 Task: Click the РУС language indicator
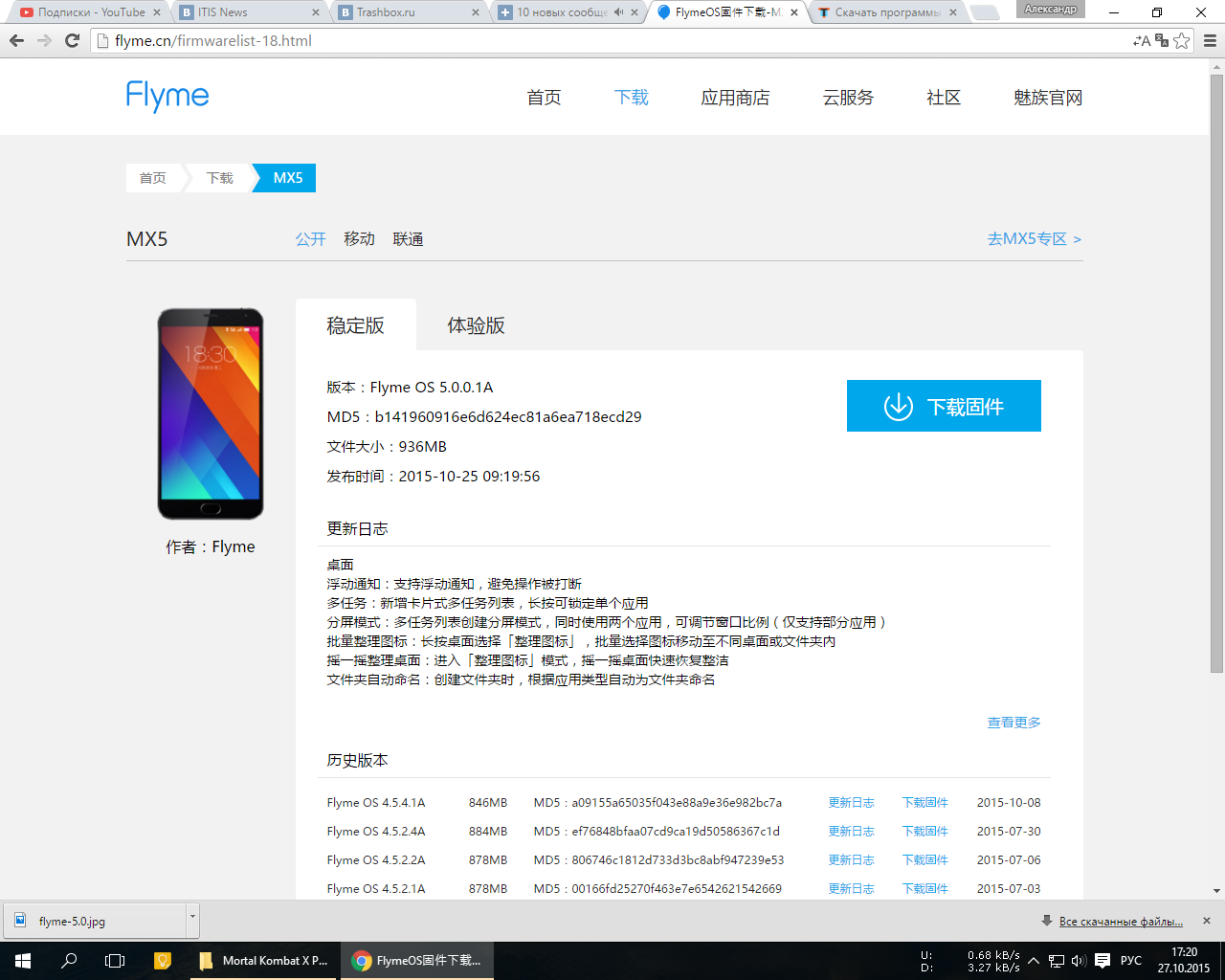(x=1131, y=961)
